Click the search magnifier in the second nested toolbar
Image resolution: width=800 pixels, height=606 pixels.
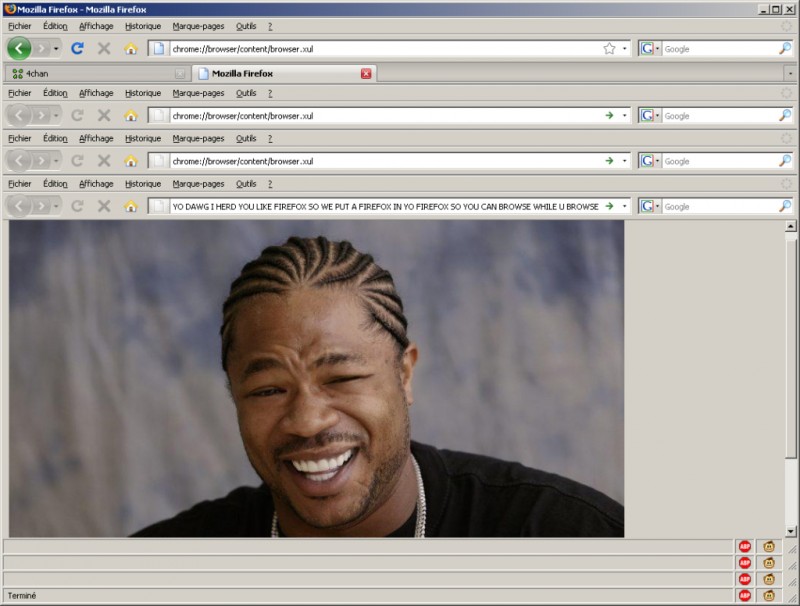click(785, 161)
